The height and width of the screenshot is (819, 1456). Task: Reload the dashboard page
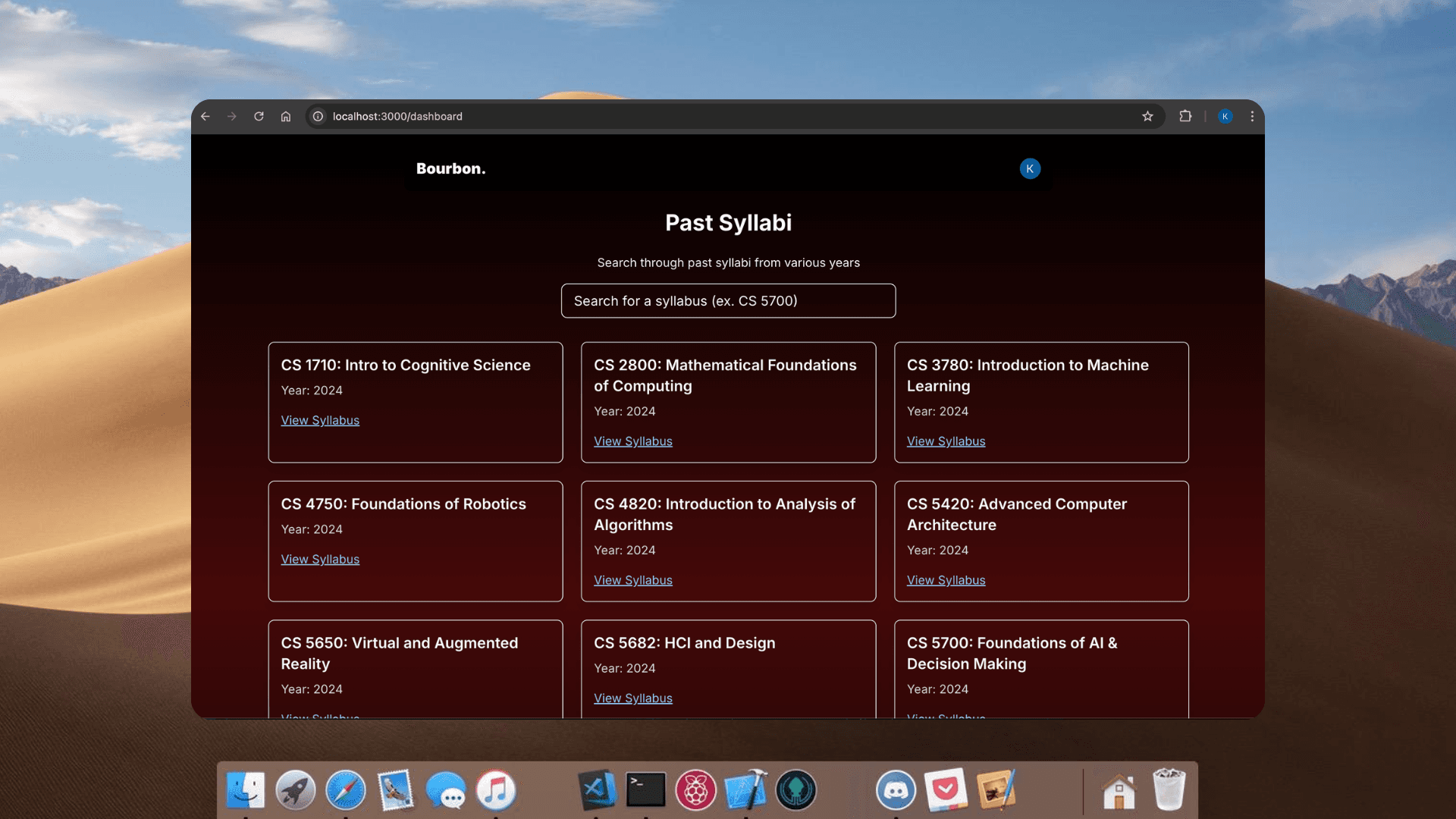point(259,116)
